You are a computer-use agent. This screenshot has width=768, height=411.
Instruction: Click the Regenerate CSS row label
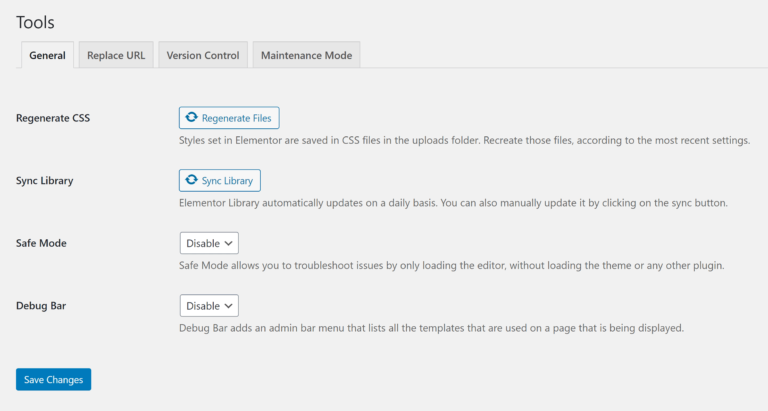point(53,118)
